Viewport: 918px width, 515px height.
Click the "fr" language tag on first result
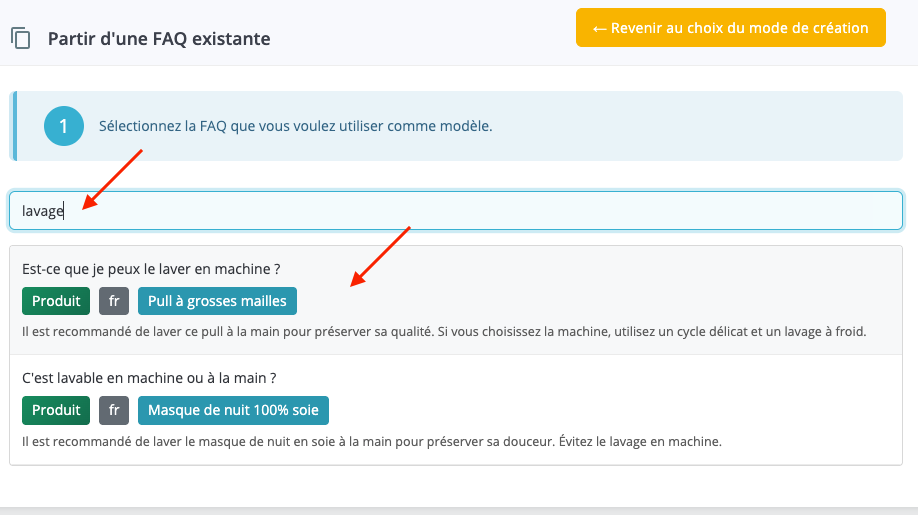coord(114,301)
